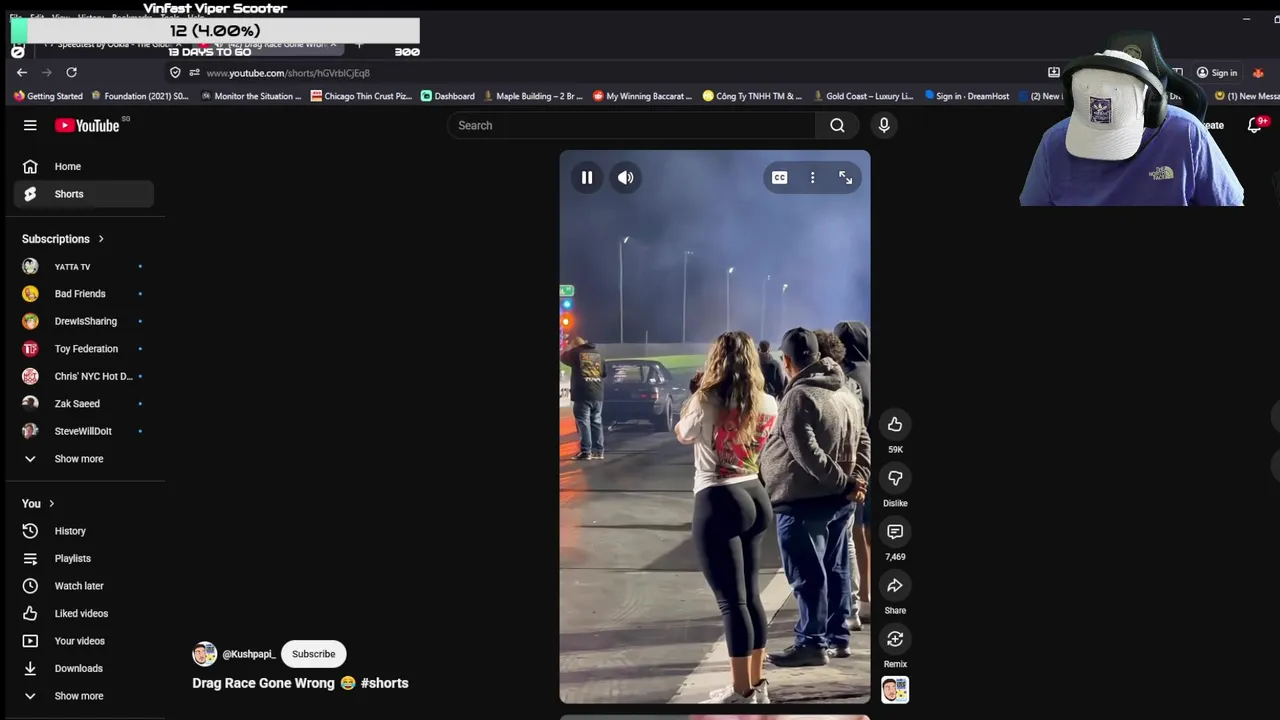Open the sound thumbnail below Remix
Viewport: 1280px width, 720px height.
coord(895,690)
